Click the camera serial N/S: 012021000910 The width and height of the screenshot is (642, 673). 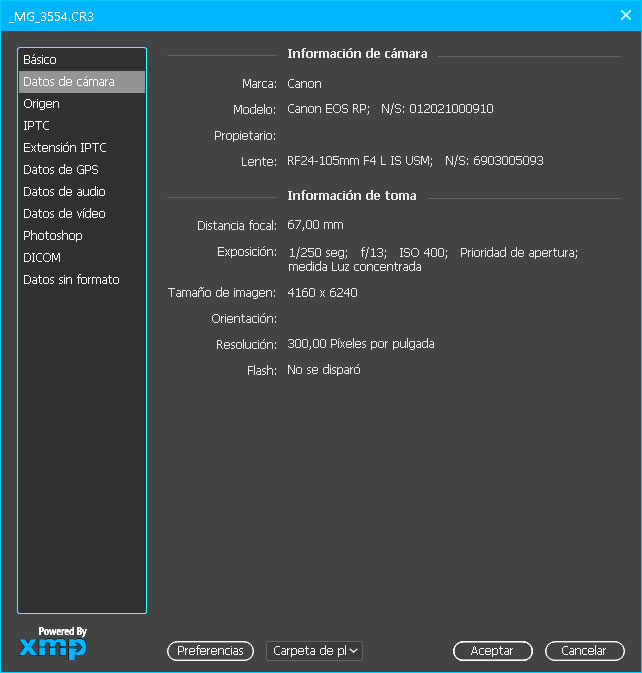(437, 109)
